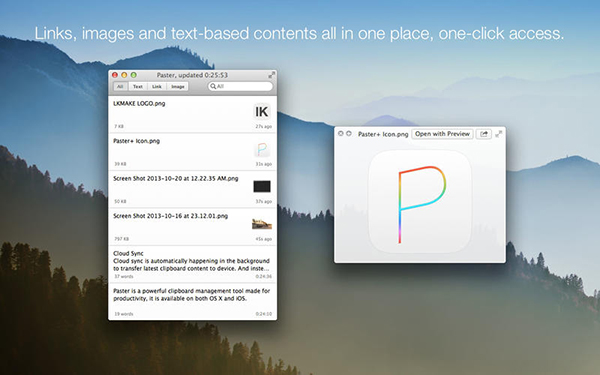Image resolution: width=600 pixels, height=375 pixels.
Task: Select the 'Paster is a powerful' clipping
Action: tap(192, 302)
